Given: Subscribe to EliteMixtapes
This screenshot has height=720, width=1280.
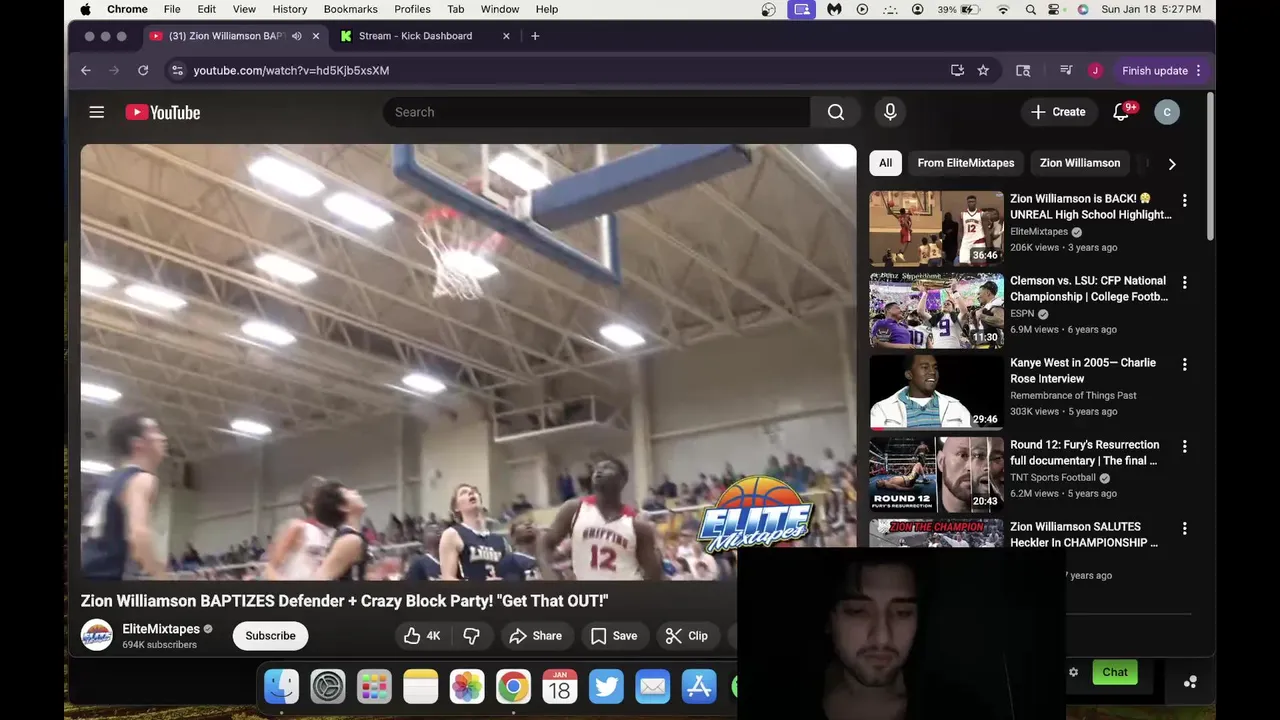Looking at the screenshot, I should (270, 636).
